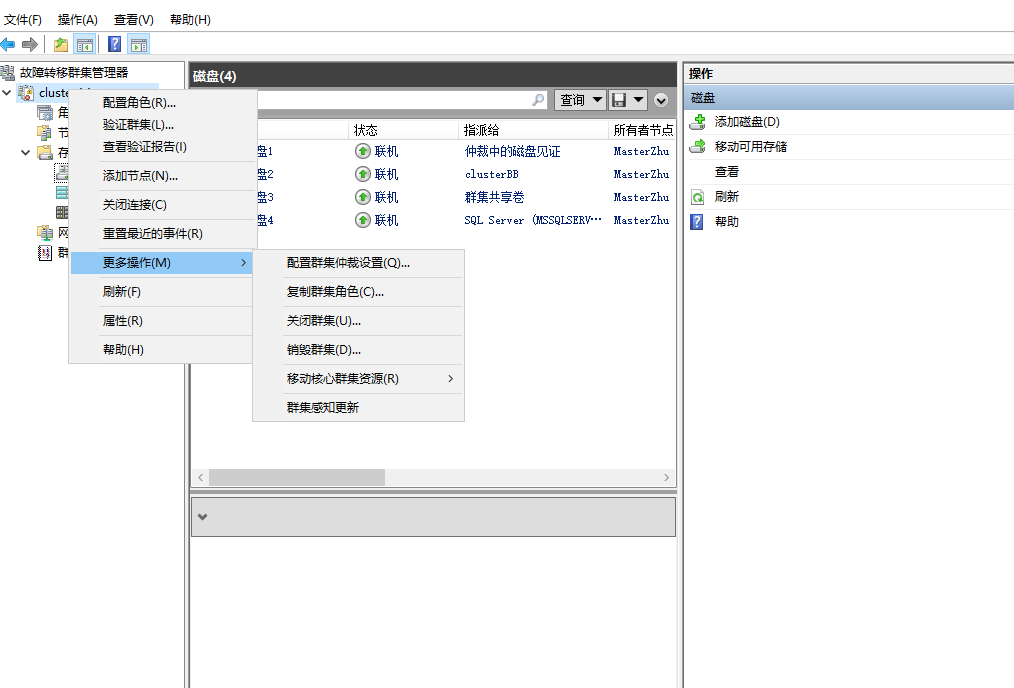Open the 查看(V) menu
The image size is (1014, 688).
coord(134,19)
